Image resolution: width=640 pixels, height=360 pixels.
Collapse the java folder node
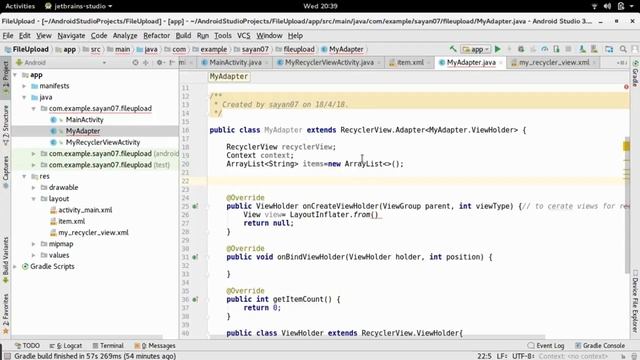pyautogui.click(x=24, y=98)
